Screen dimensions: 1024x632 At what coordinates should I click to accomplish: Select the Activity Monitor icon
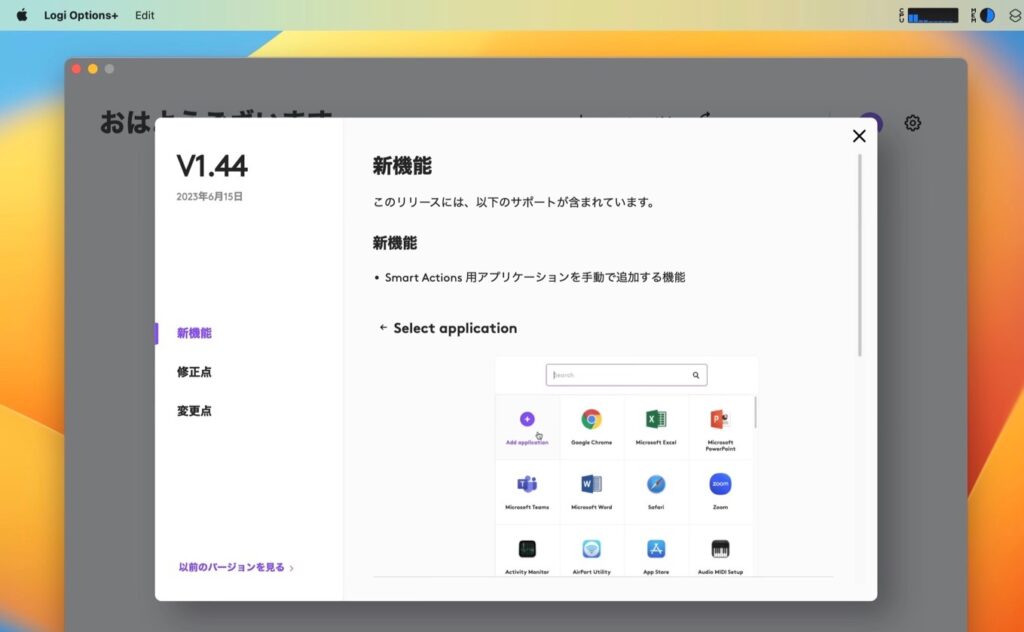[526, 548]
